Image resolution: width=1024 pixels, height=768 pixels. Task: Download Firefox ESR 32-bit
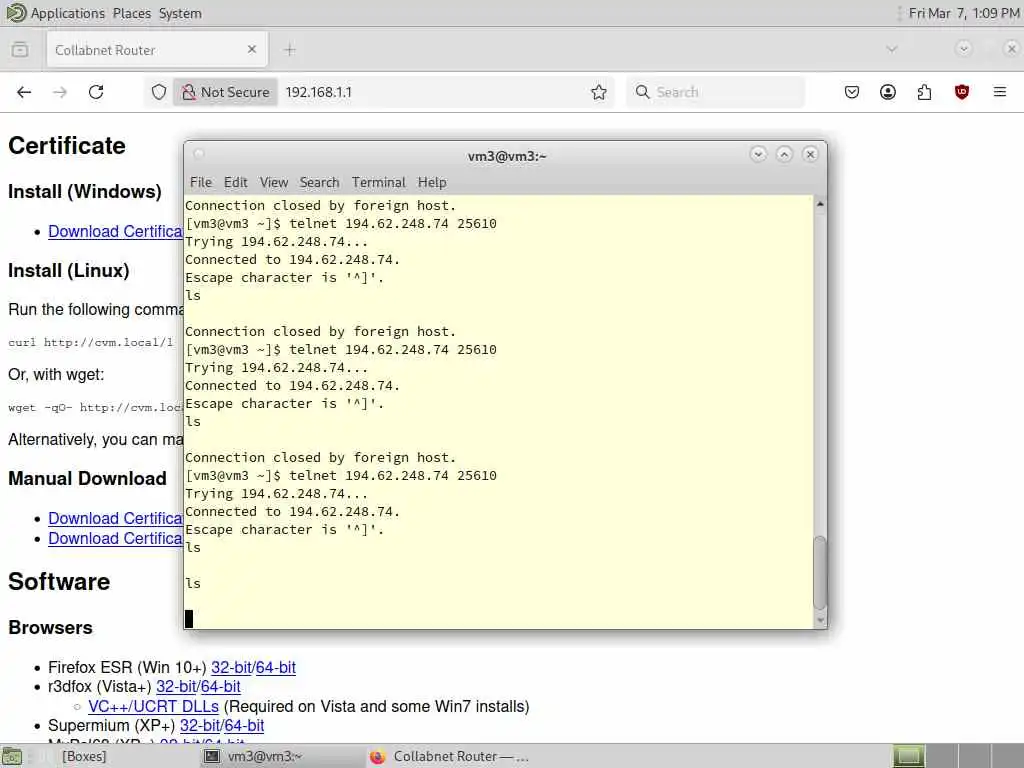pos(231,667)
